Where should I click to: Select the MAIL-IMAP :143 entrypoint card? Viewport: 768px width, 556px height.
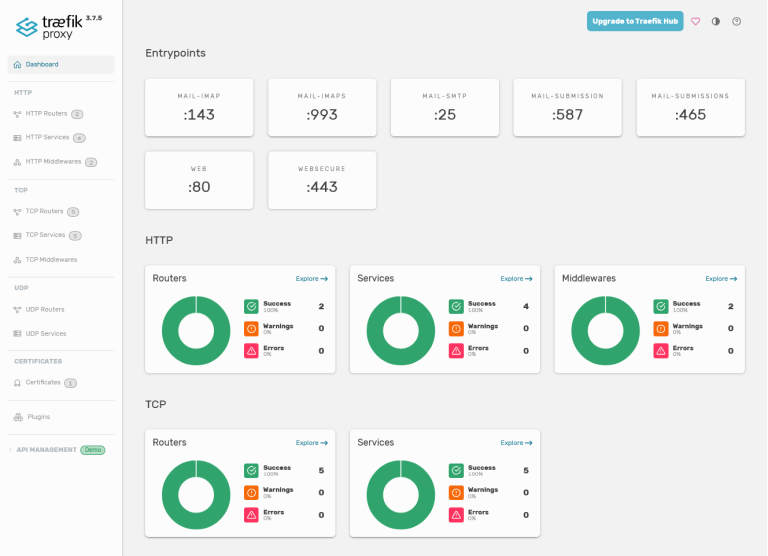[x=199, y=107]
